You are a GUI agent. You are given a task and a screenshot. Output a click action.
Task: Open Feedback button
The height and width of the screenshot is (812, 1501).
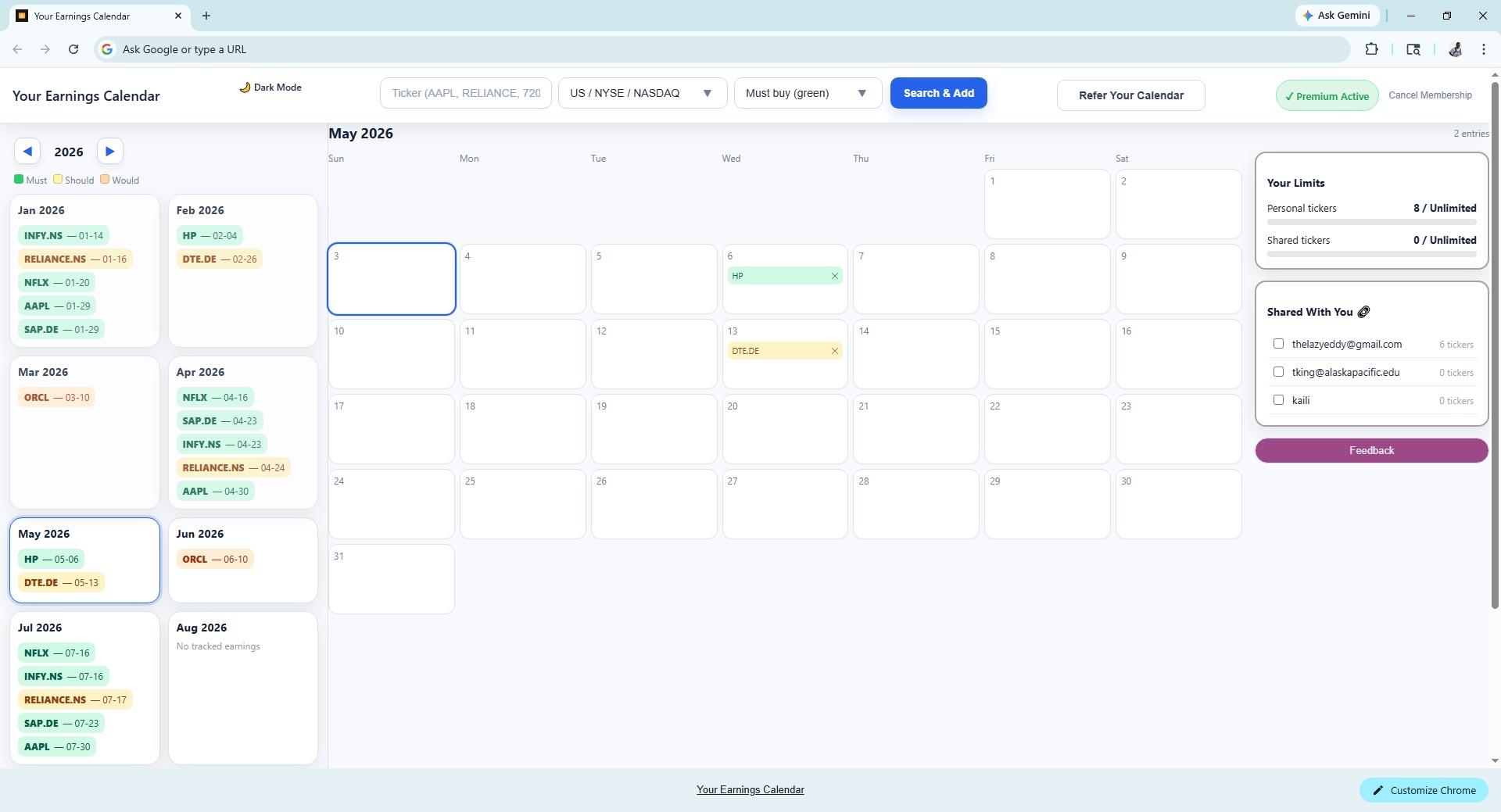click(x=1372, y=451)
